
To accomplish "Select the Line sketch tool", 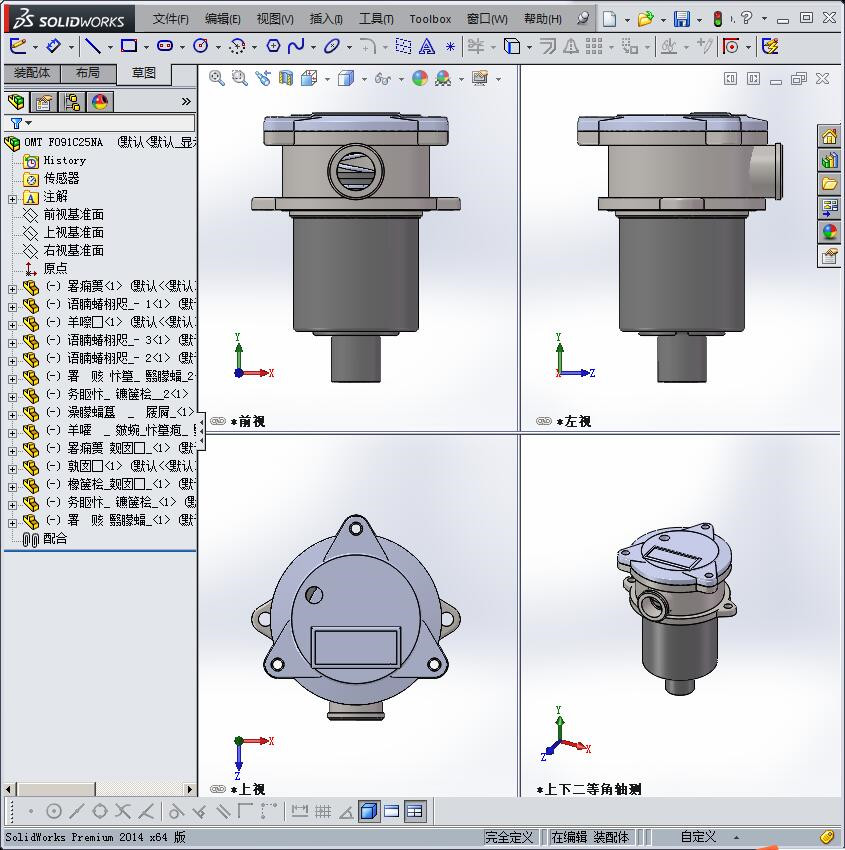I will (92, 46).
